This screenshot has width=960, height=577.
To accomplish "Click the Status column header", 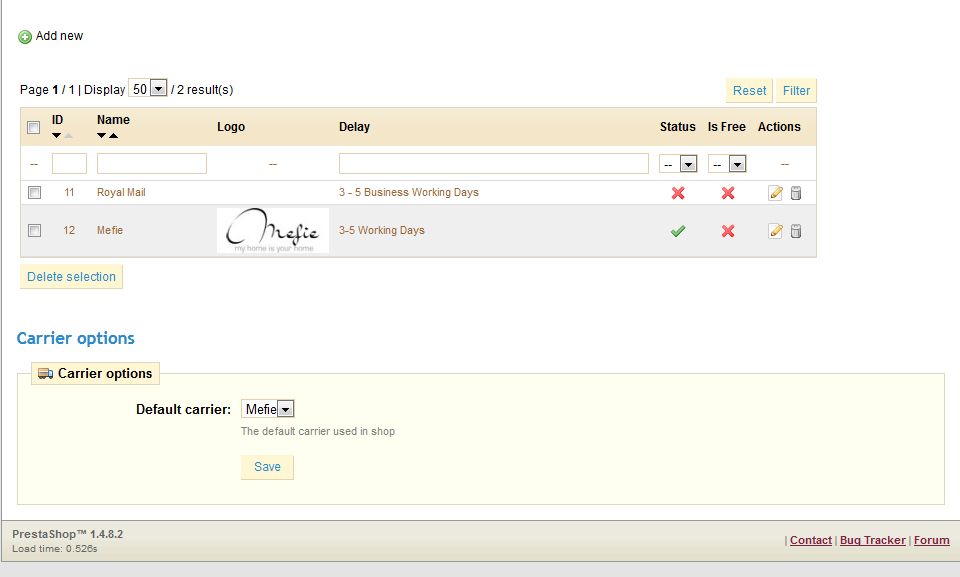I will point(678,127).
